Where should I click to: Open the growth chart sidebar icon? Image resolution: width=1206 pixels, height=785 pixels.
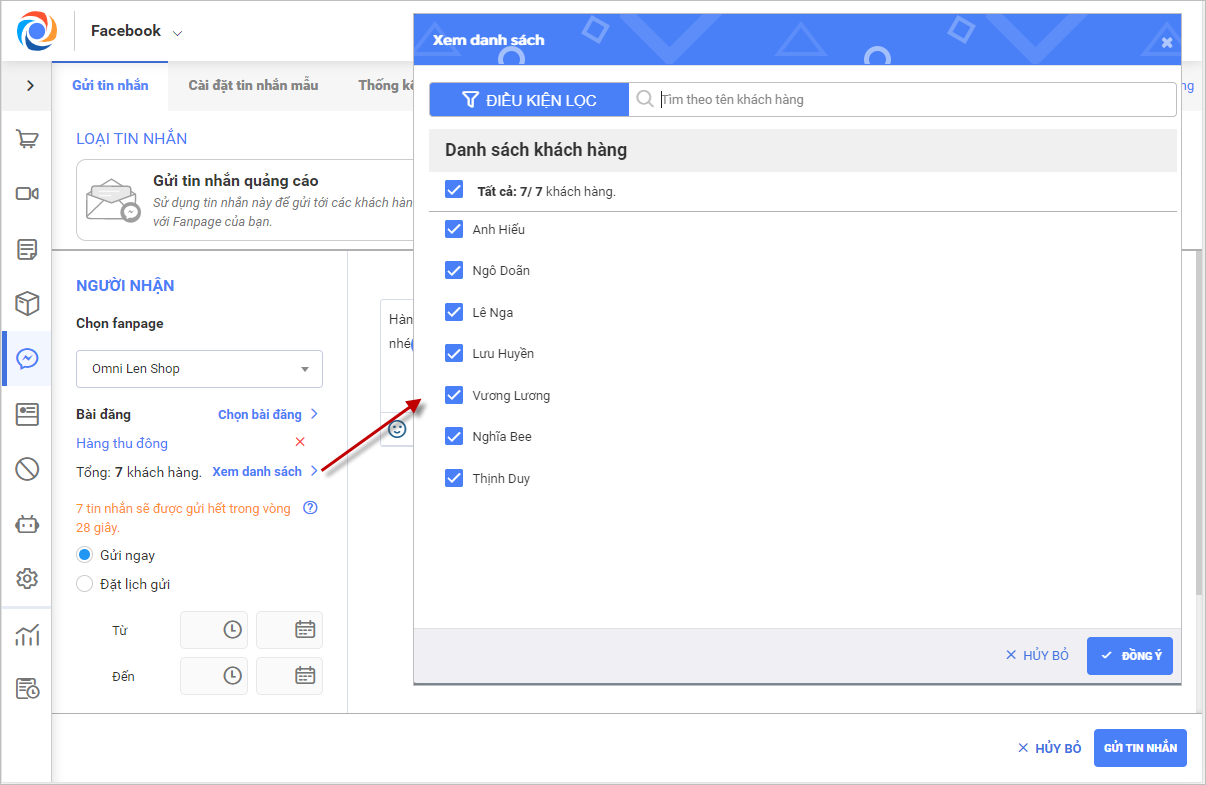pos(27,634)
